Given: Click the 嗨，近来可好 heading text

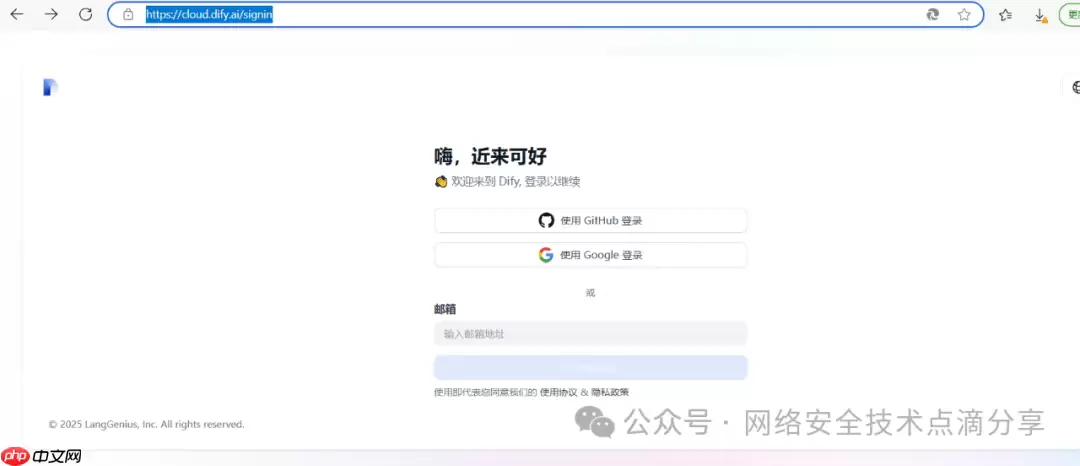Looking at the screenshot, I should 490,156.
